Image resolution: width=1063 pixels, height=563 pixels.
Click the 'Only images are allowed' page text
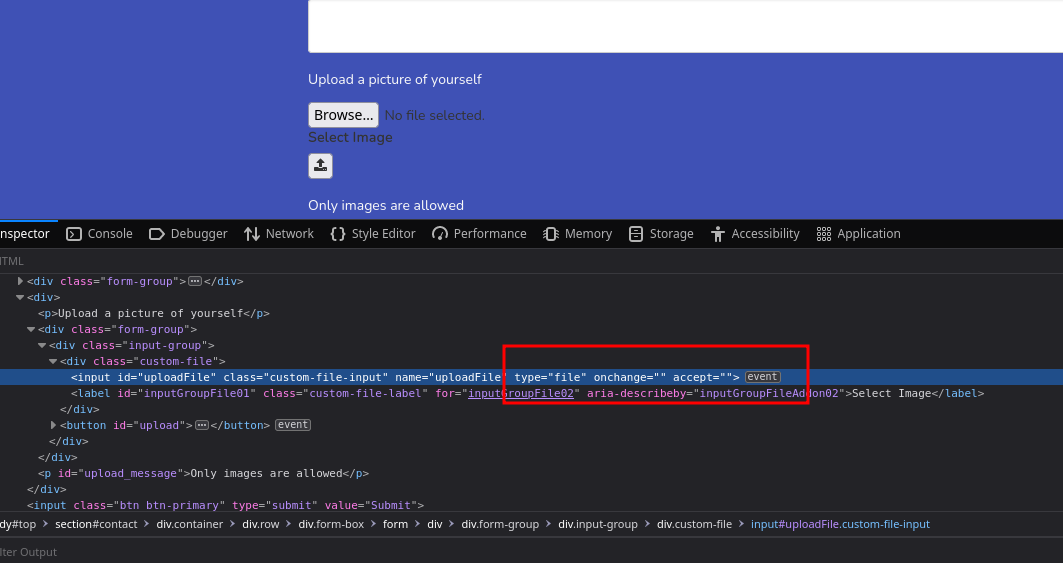(x=386, y=206)
